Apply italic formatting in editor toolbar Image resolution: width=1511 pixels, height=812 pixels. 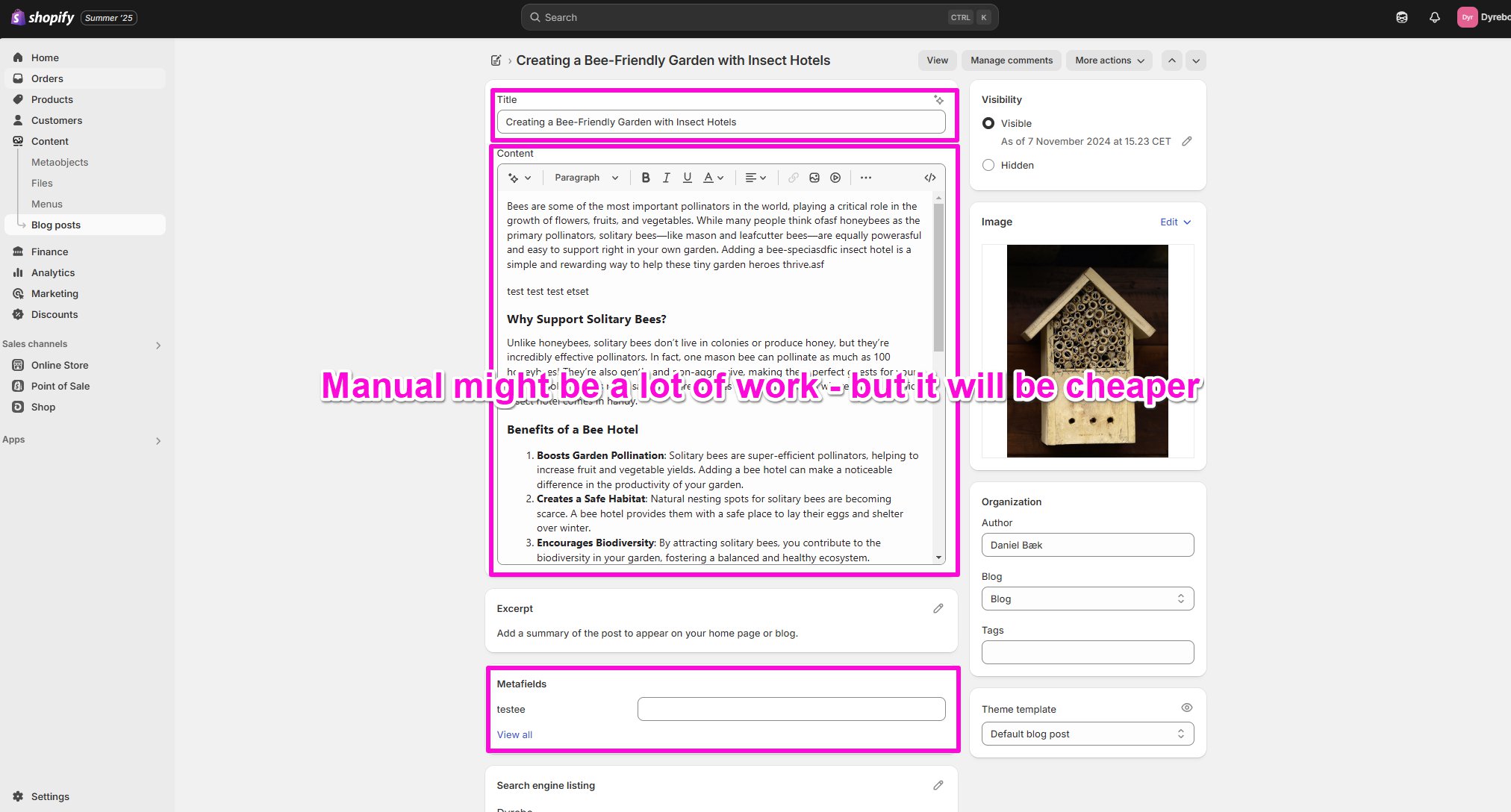click(x=667, y=178)
